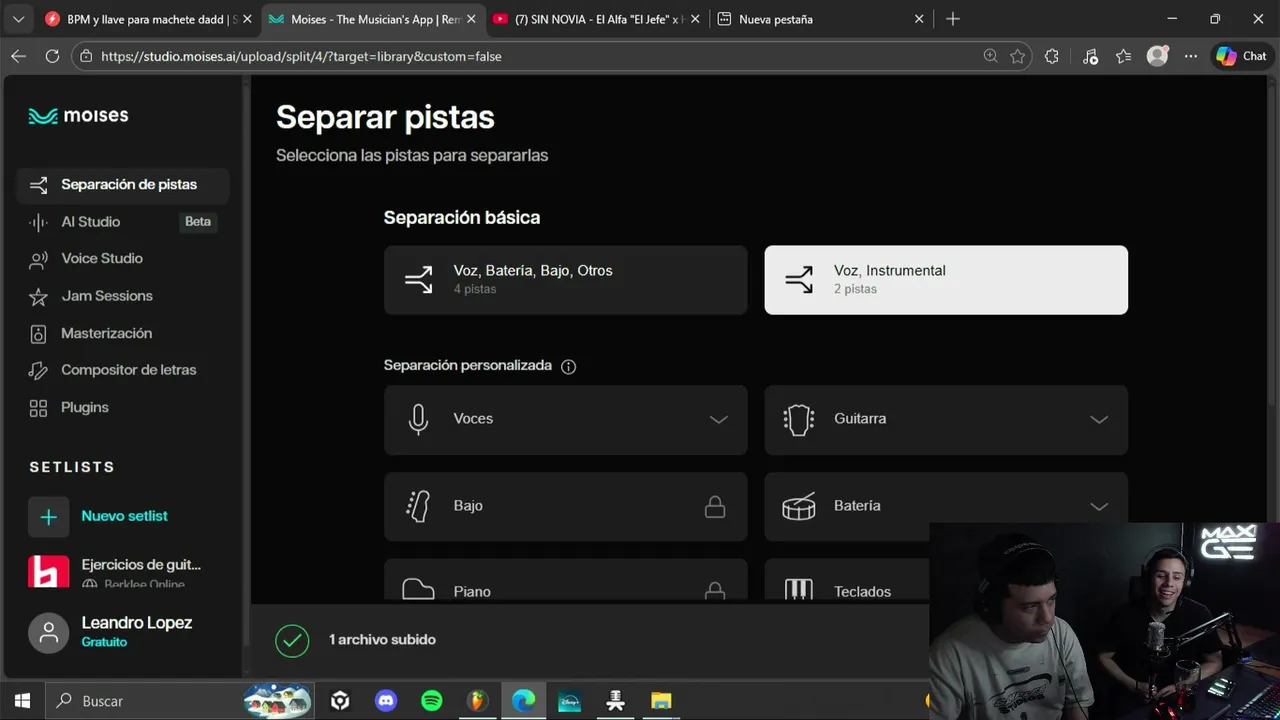Click the Beta badge next to AI Studio

pyautogui.click(x=198, y=222)
